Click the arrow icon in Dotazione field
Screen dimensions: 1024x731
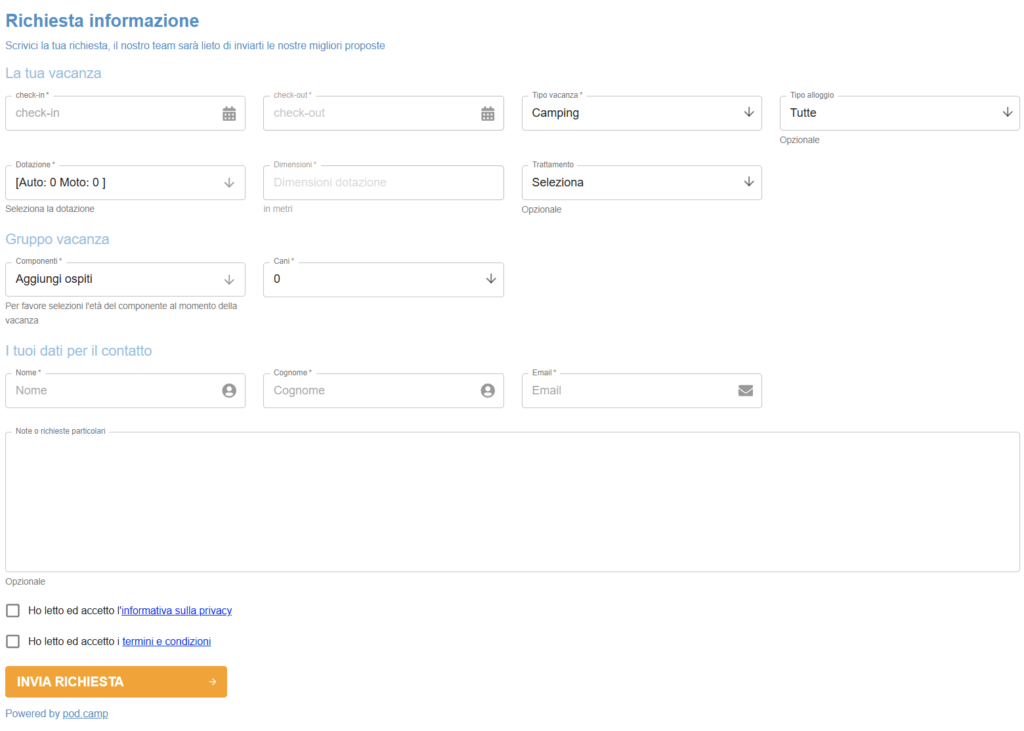(229, 183)
